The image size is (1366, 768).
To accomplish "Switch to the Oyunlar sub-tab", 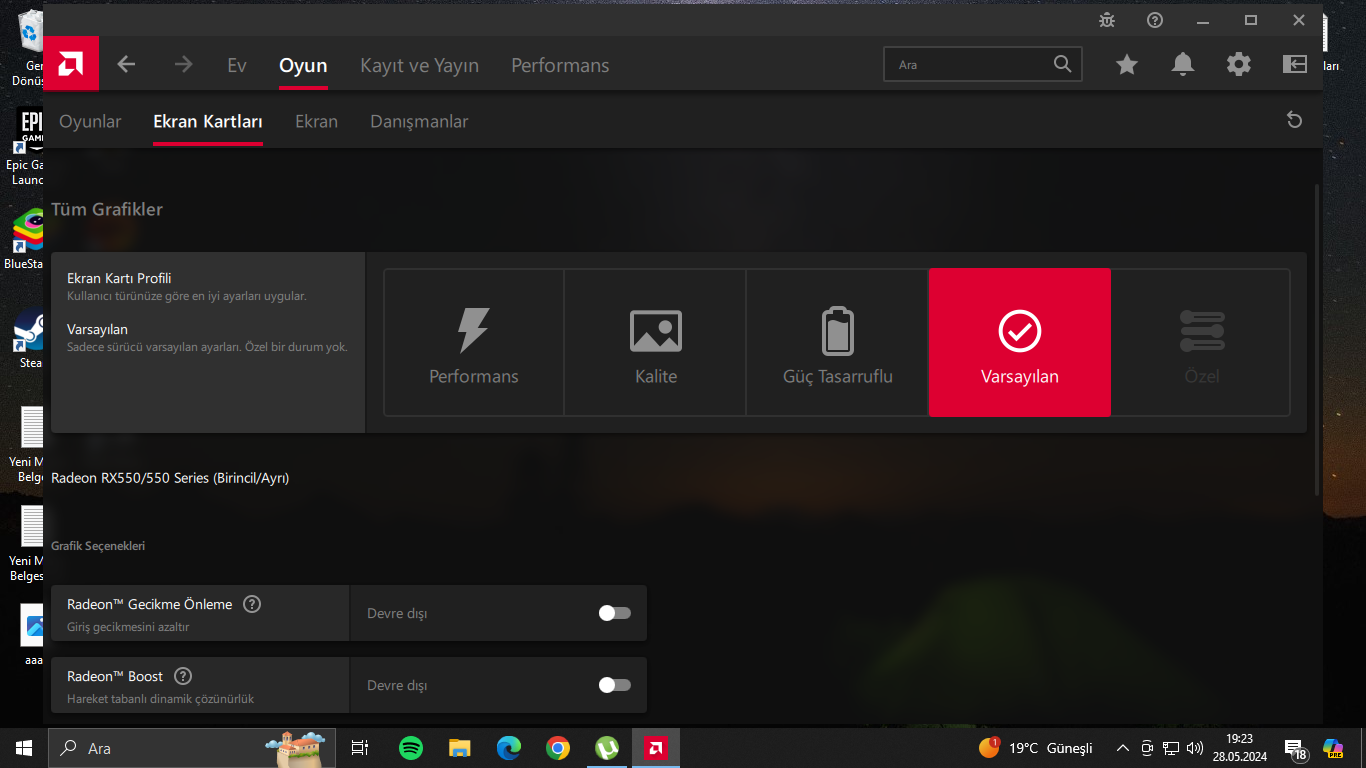I will click(x=90, y=121).
